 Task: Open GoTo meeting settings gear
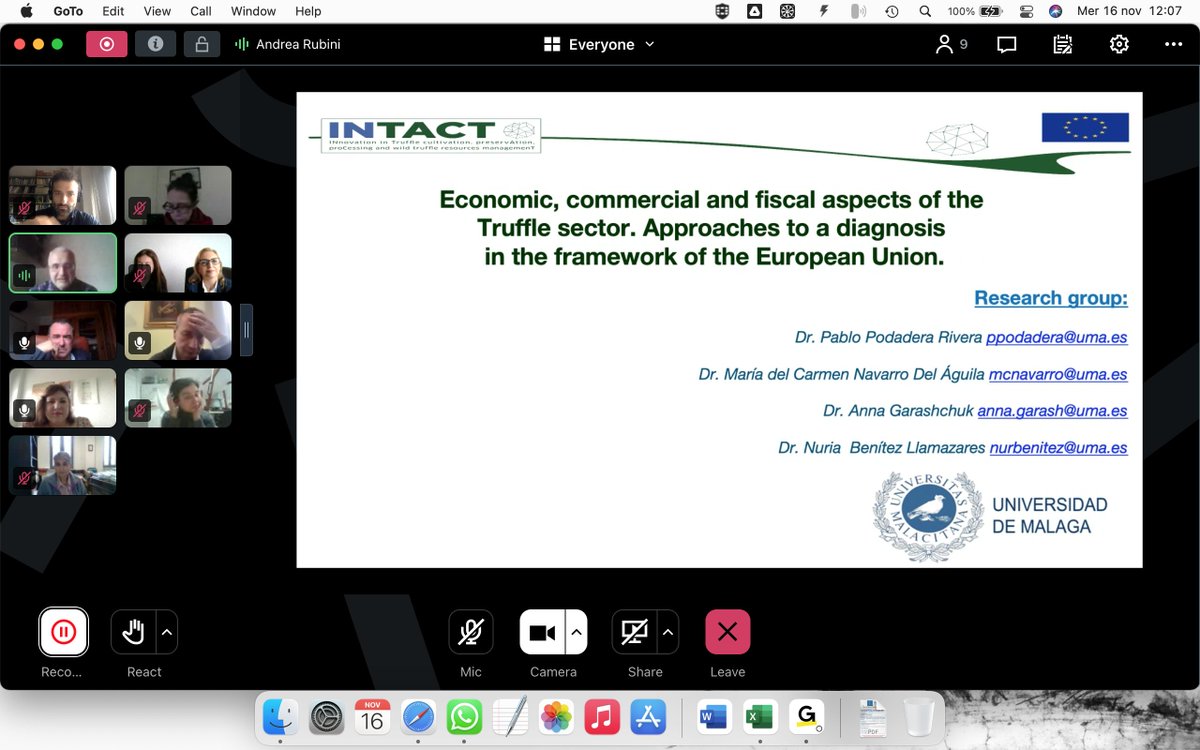[1118, 44]
